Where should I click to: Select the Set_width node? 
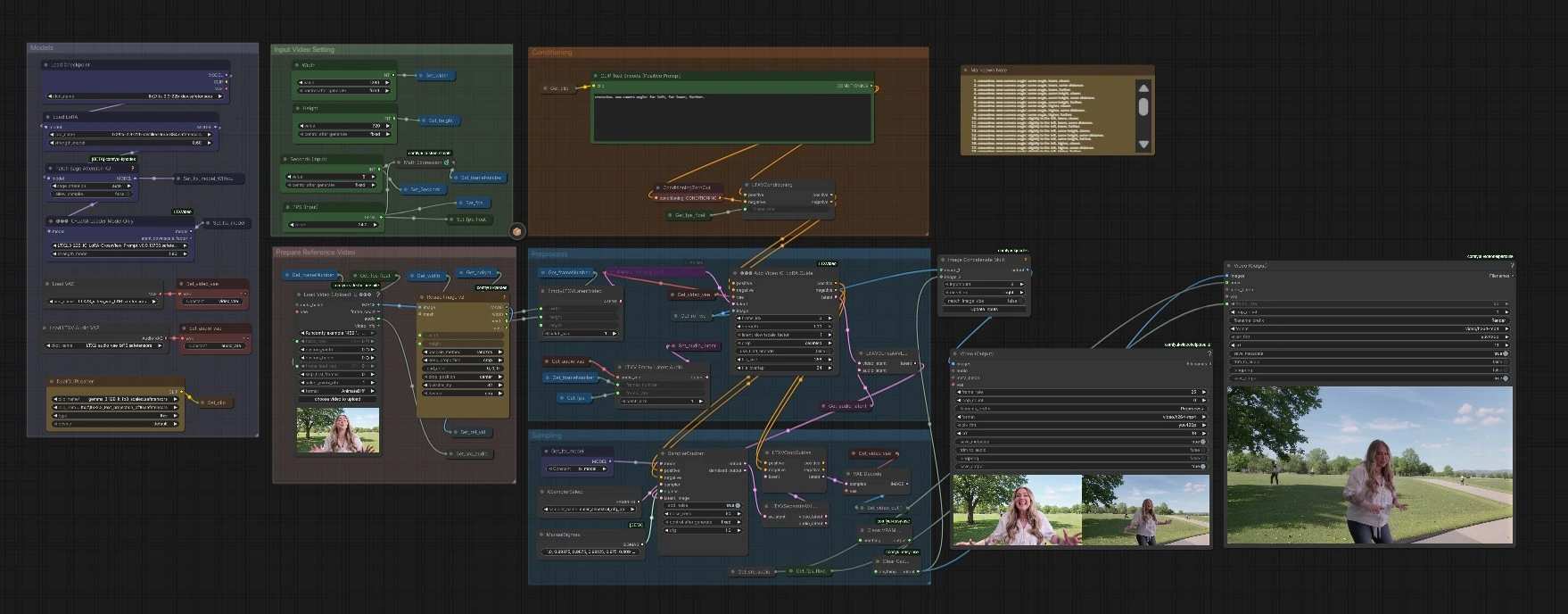[x=435, y=76]
